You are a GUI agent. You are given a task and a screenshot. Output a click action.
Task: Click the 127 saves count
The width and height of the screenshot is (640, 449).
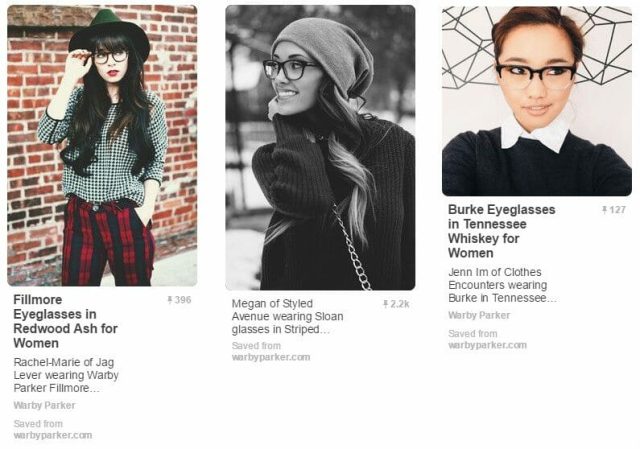[618, 210]
